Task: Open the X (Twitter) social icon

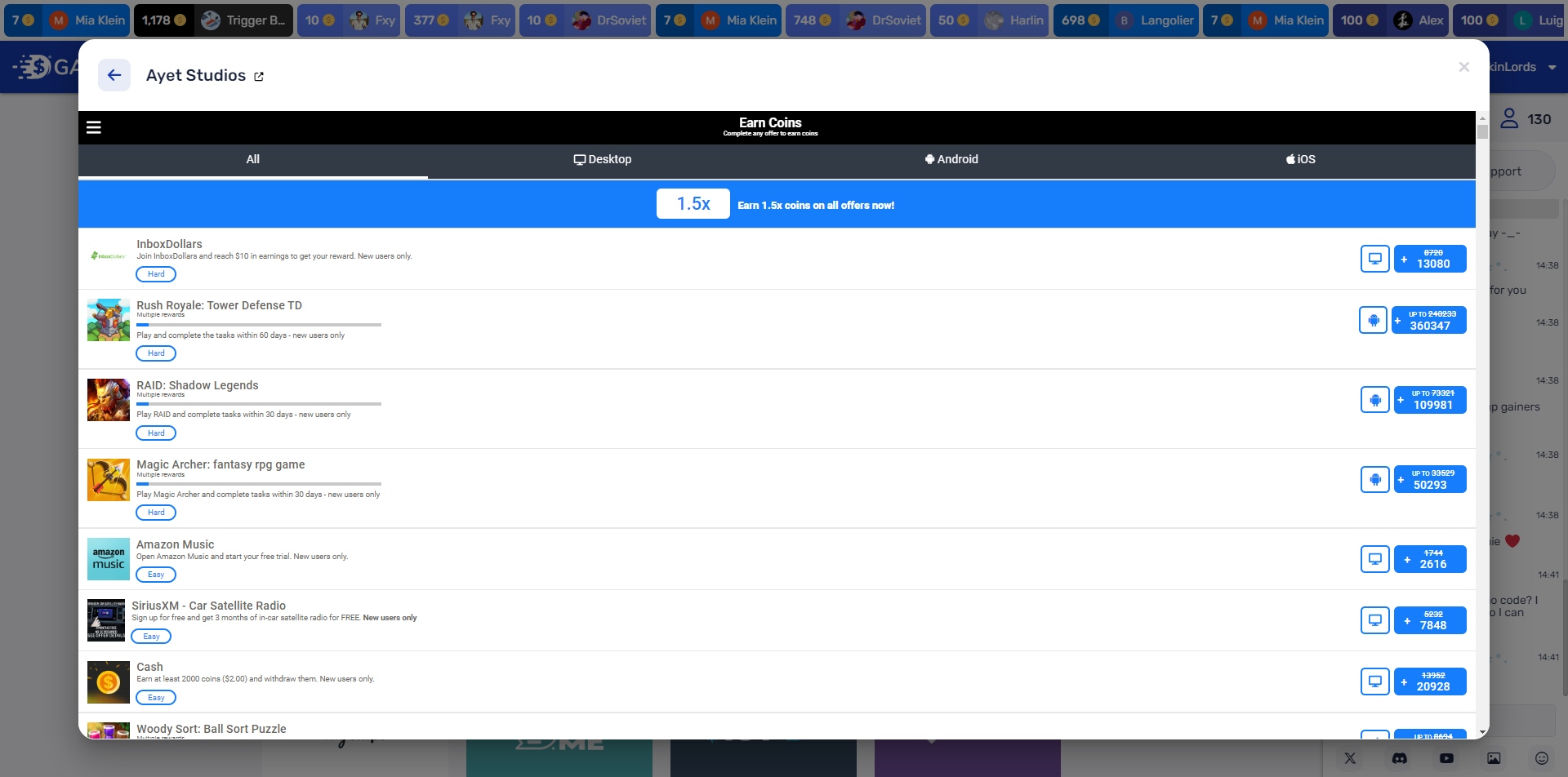Action: [1350, 758]
